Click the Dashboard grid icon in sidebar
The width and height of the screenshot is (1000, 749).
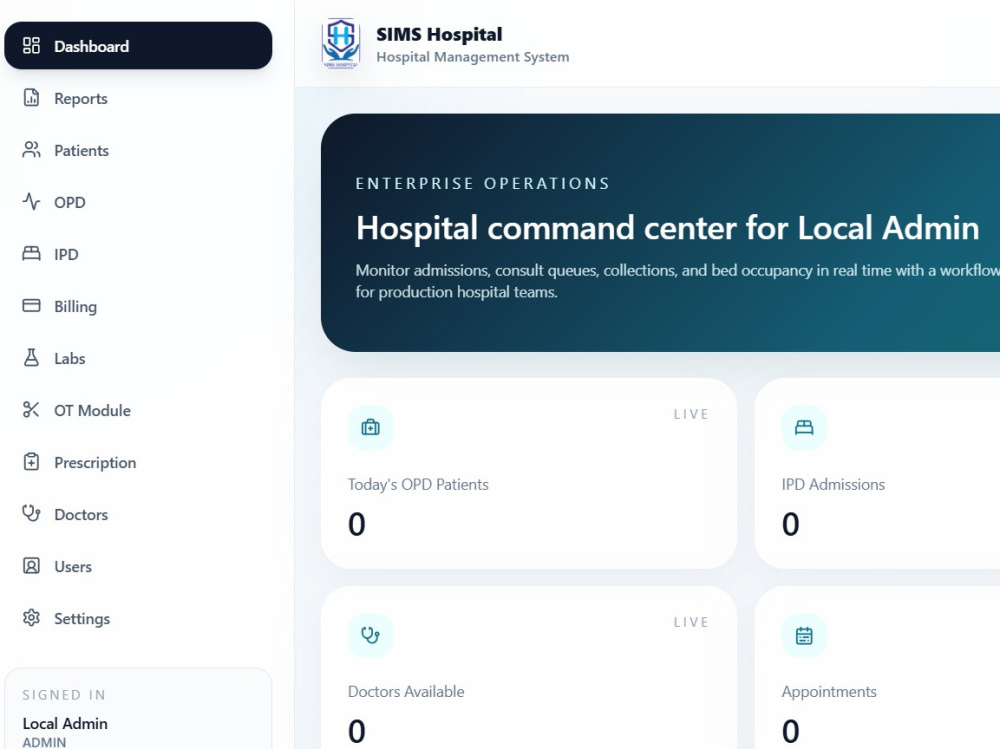tap(31, 46)
